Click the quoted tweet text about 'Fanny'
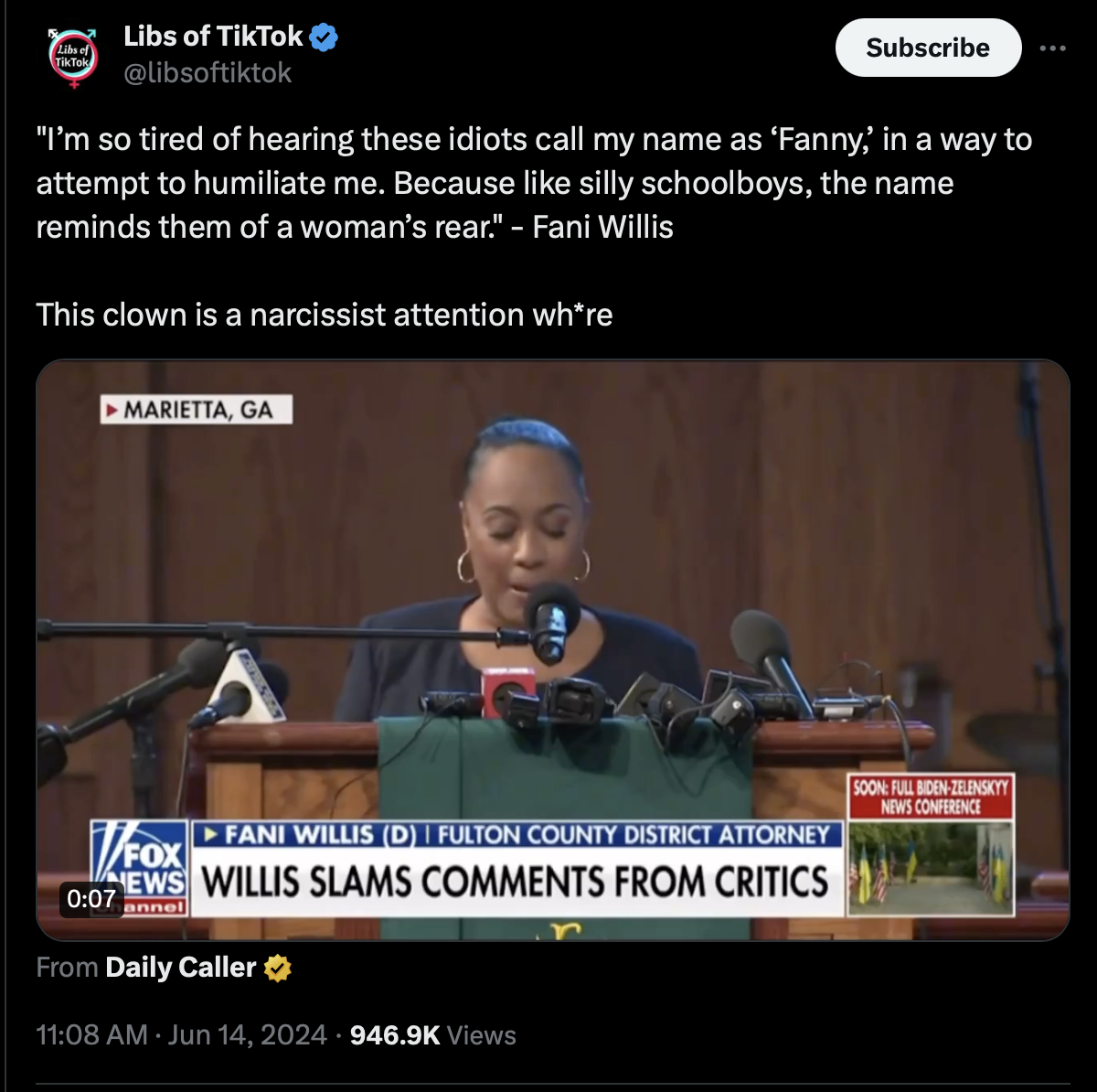Image resolution: width=1097 pixels, height=1092 pixels. tap(535, 183)
